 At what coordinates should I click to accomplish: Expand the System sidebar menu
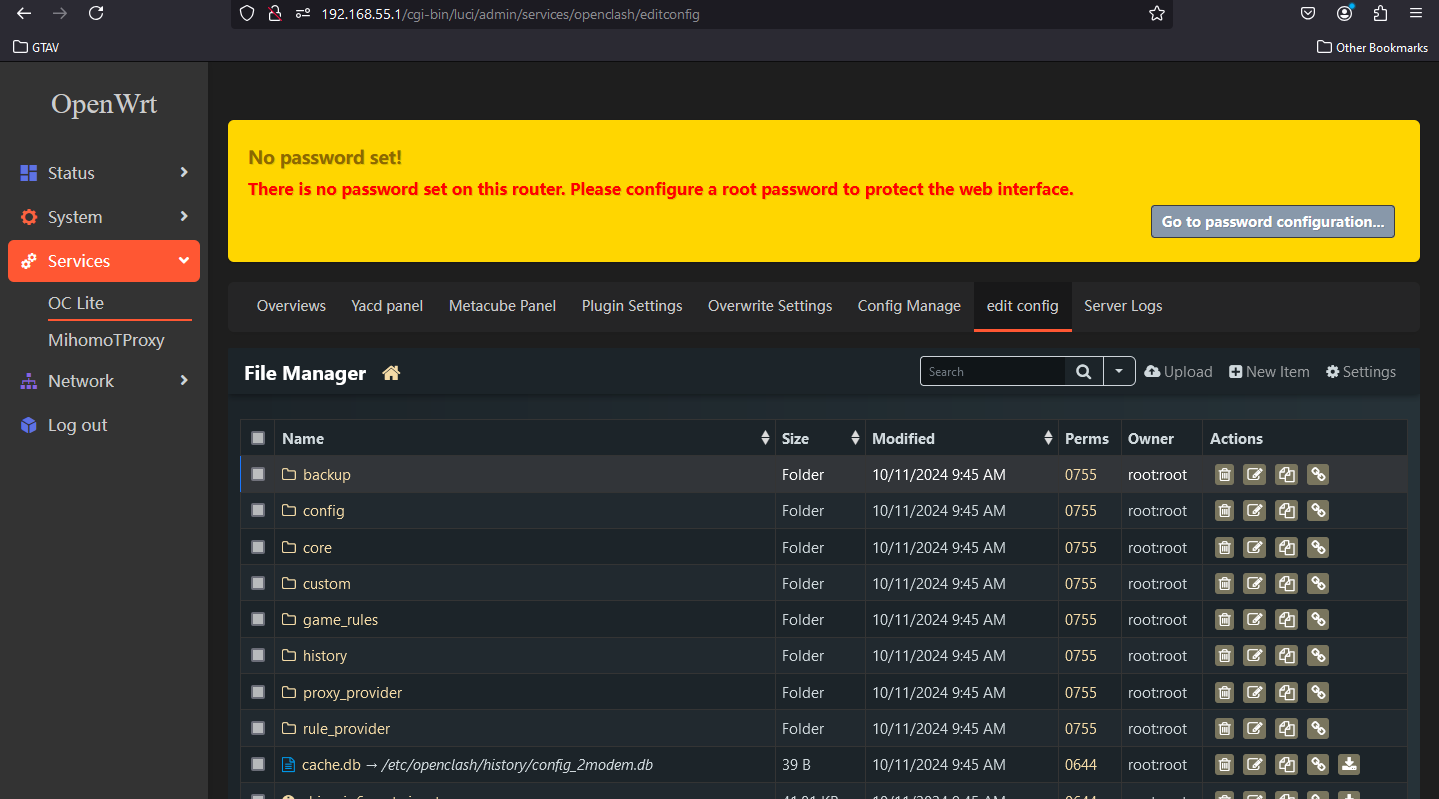click(104, 217)
